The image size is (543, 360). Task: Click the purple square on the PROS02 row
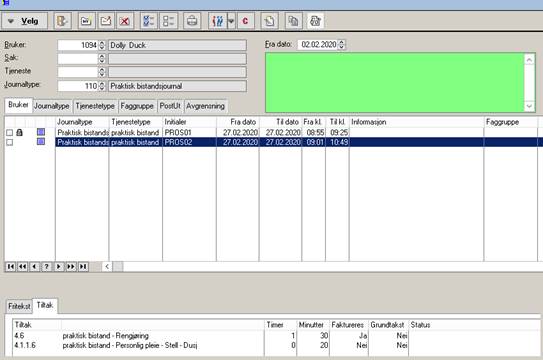tap(41, 142)
